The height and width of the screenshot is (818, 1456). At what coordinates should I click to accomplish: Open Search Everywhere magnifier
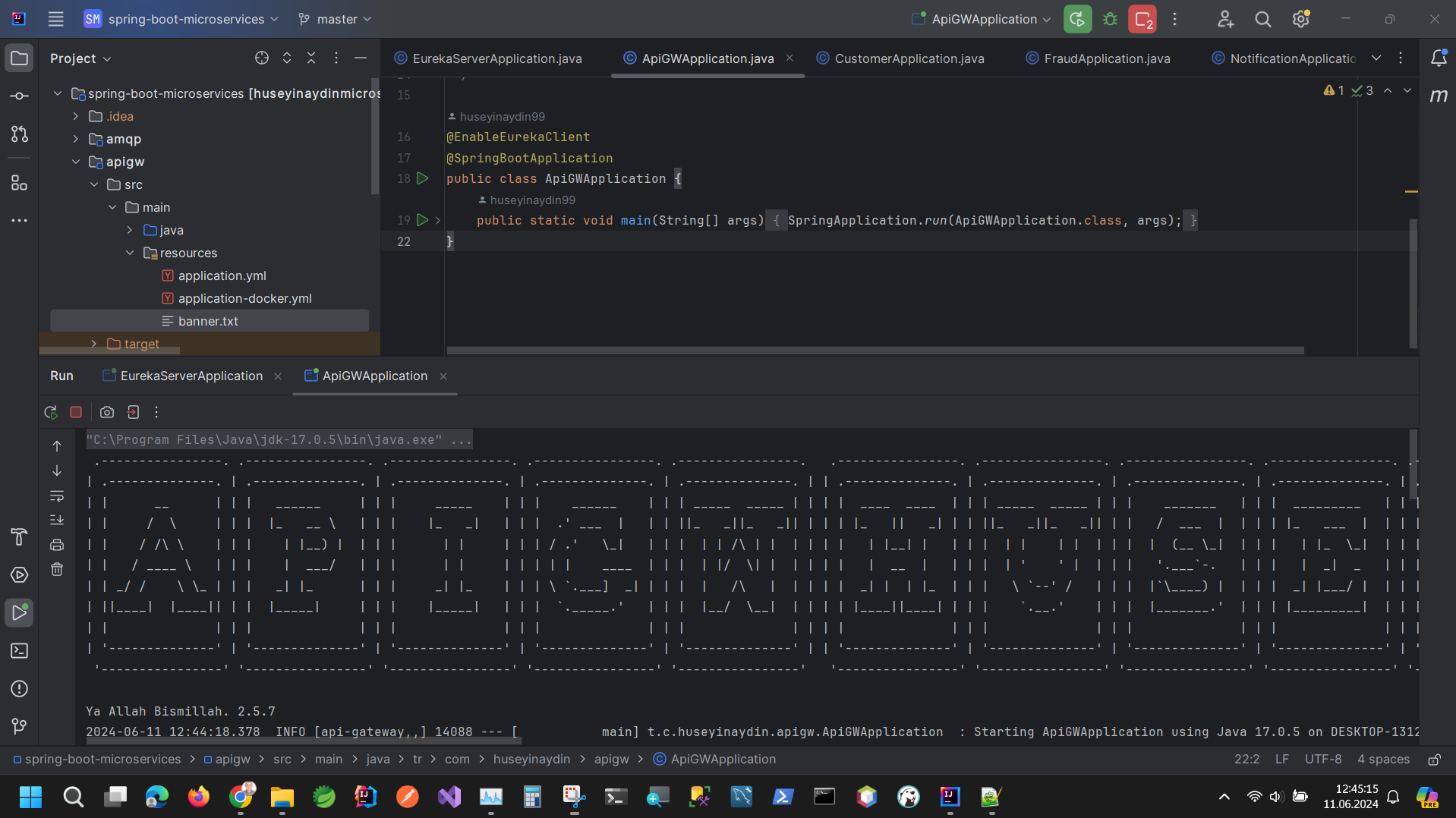click(1262, 19)
